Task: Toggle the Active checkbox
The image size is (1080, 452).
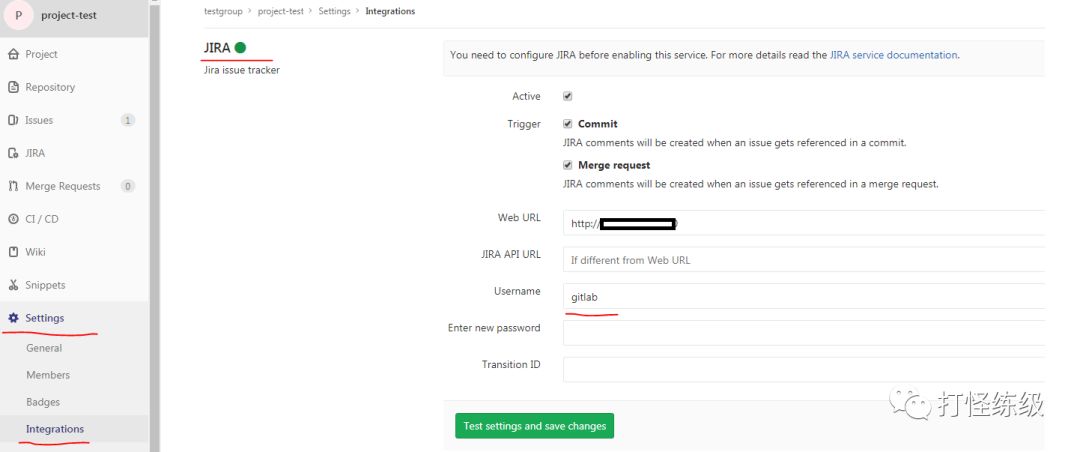Action: pos(568,96)
